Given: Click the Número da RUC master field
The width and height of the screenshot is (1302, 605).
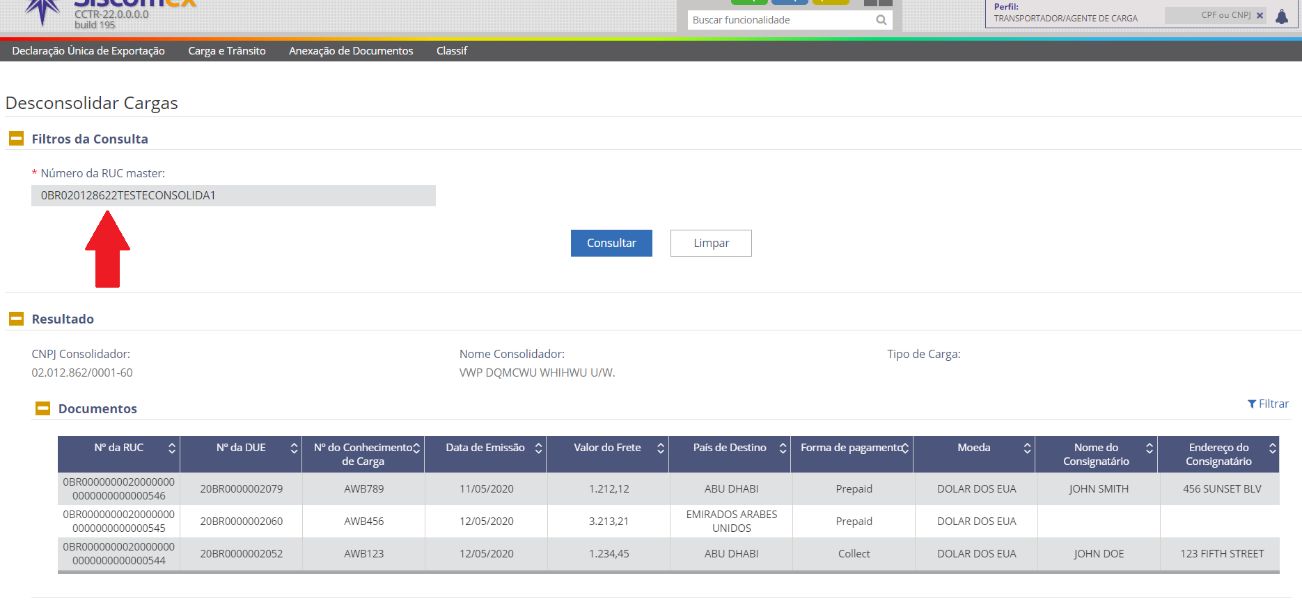Looking at the screenshot, I should pos(233,195).
